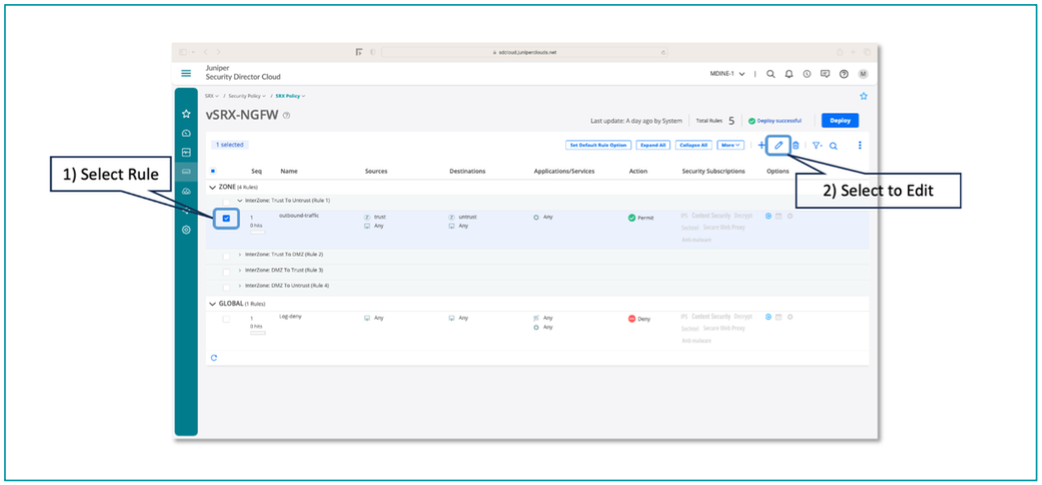Viewport: 1042px width, 485px height.
Task: Click the Favorites star in sidebar
Action: click(186, 114)
